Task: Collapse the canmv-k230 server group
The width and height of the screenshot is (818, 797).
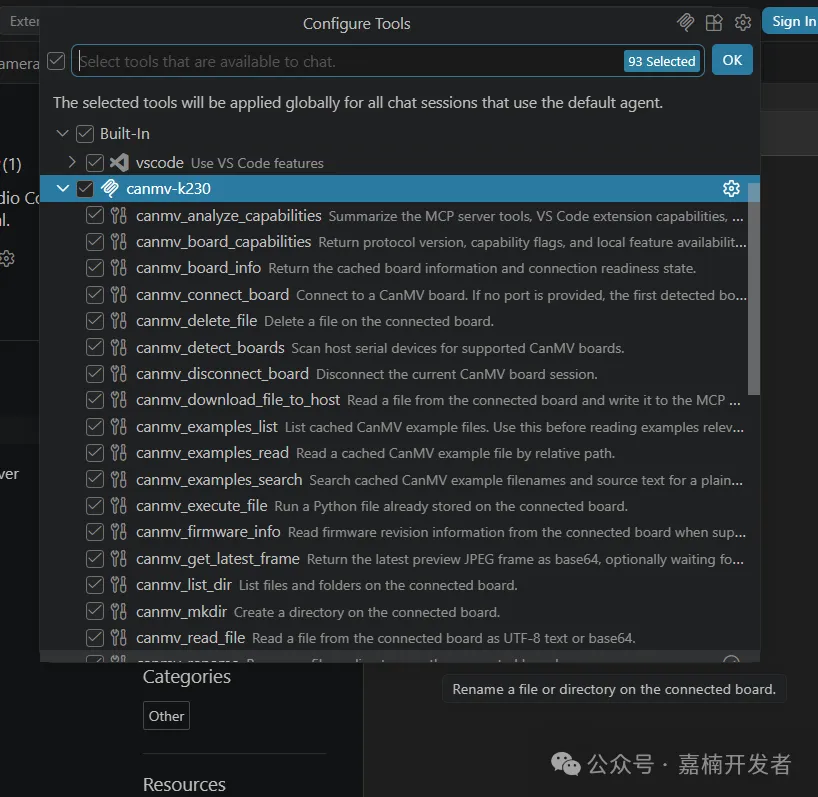Action: point(62,188)
